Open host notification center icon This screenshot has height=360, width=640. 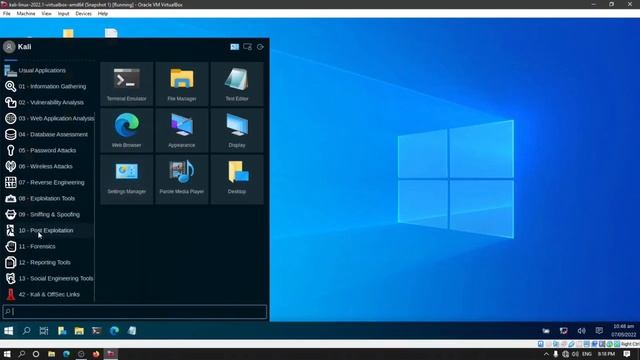(x=627, y=354)
